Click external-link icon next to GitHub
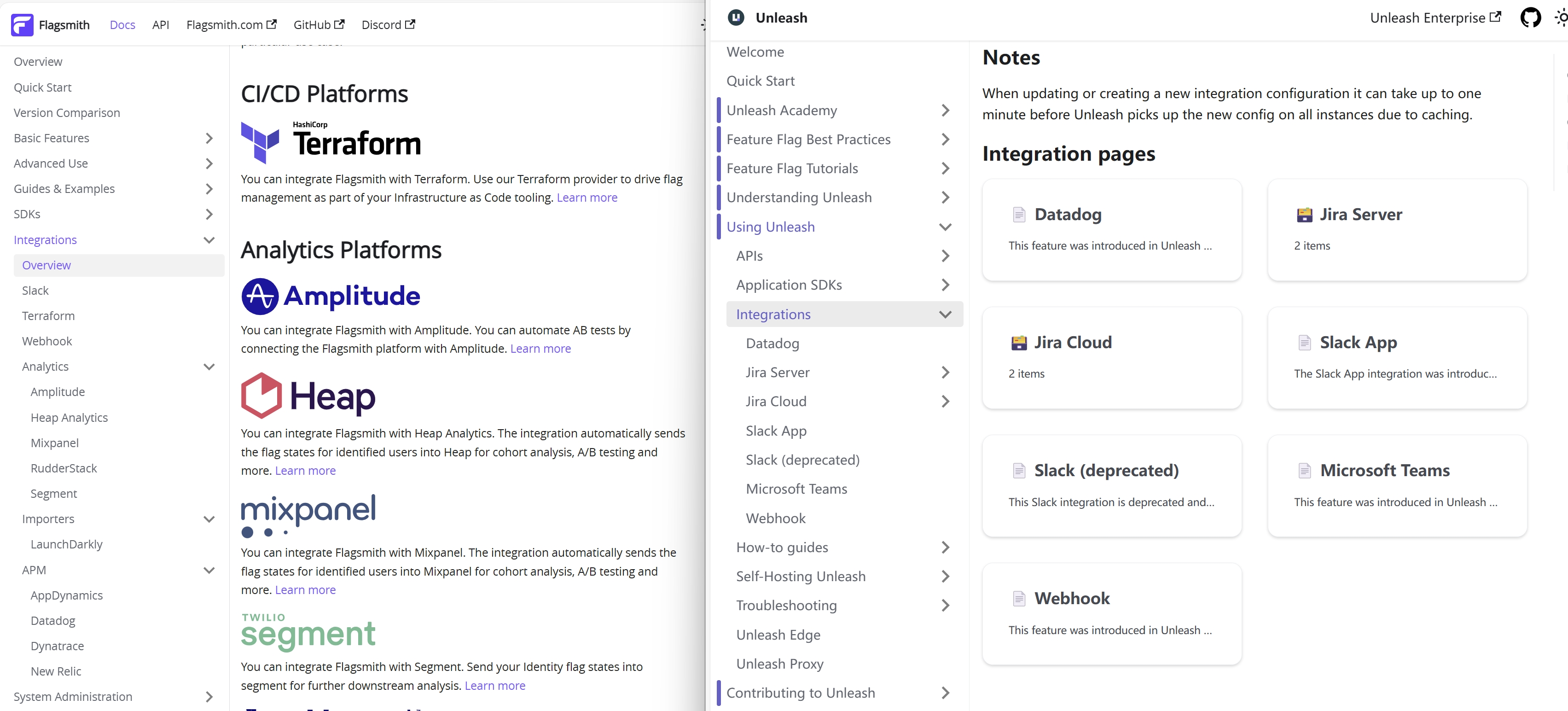The height and width of the screenshot is (711, 1568). (340, 24)
